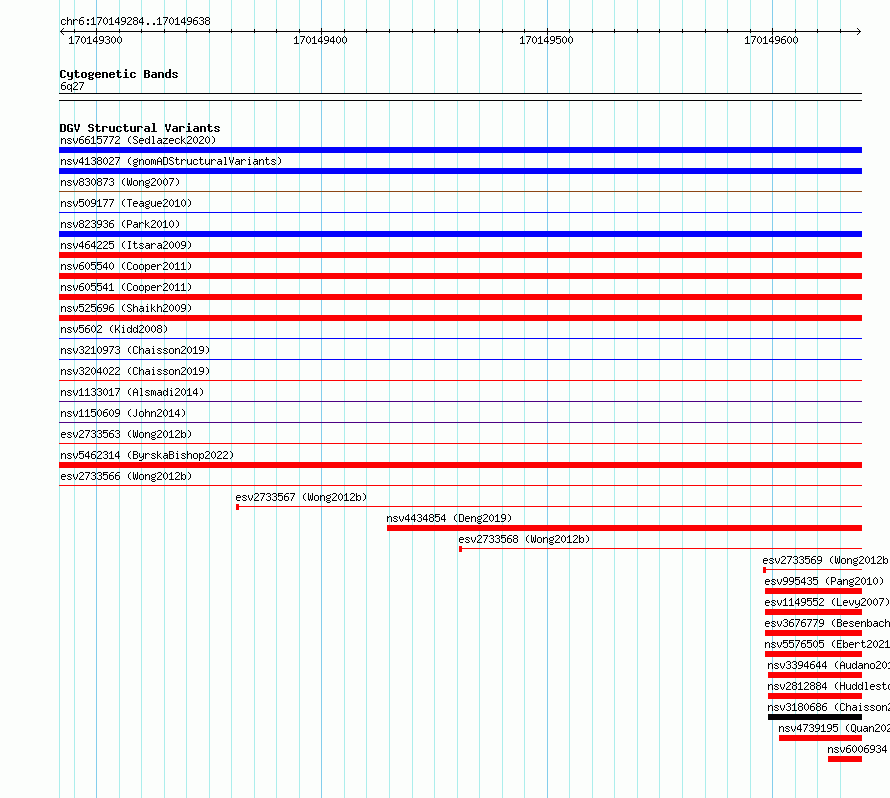Click the nsv5602 (Kidd2008) label
890x798 pixels.
pyautogui.click(x=114, y=329)
